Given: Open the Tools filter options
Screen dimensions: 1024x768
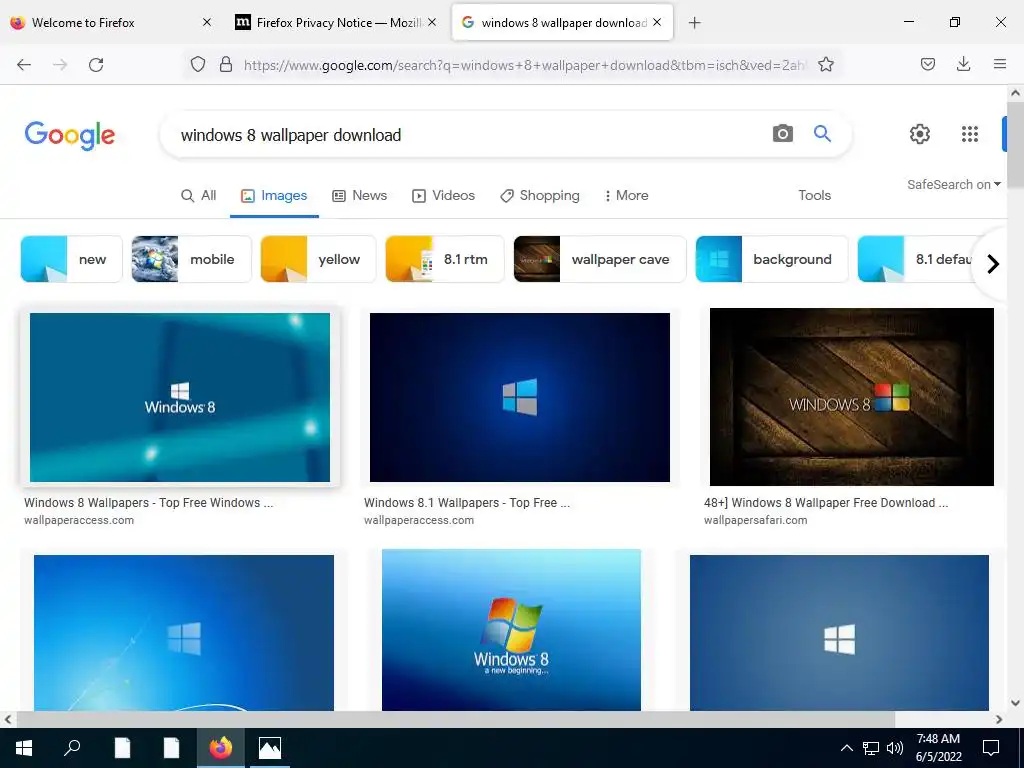Looking at the screenshot, I should tap(814, 195).
